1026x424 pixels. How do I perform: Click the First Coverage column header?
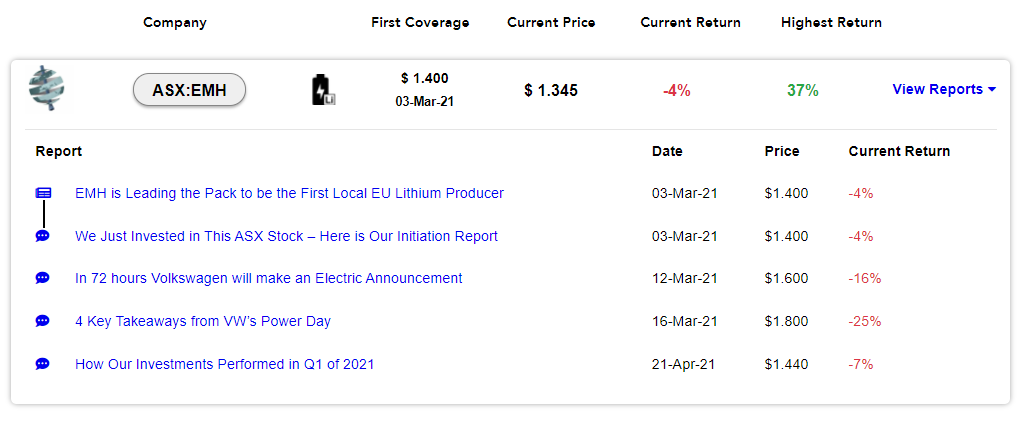tap(420, 22)
